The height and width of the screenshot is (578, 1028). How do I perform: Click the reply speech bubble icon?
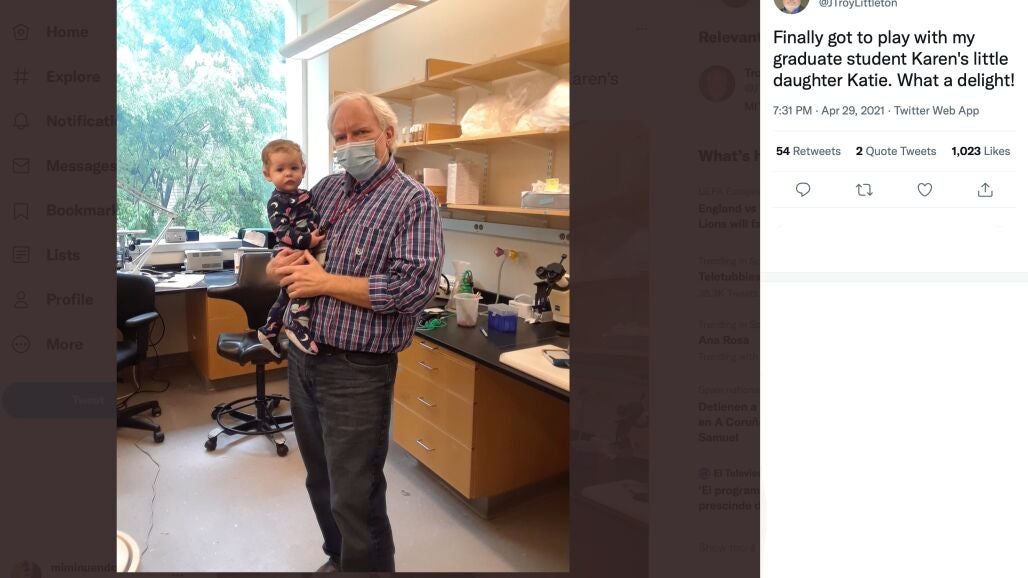click(803, 190)
